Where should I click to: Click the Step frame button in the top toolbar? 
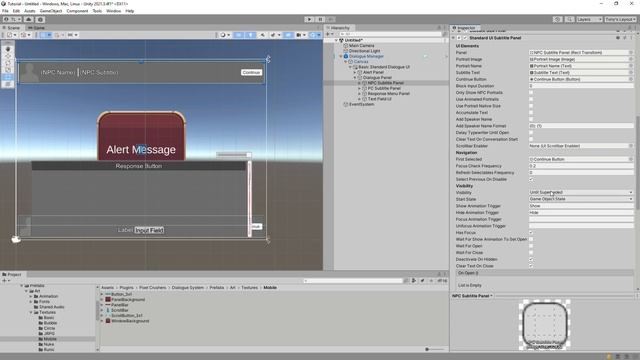click(331, 19)
